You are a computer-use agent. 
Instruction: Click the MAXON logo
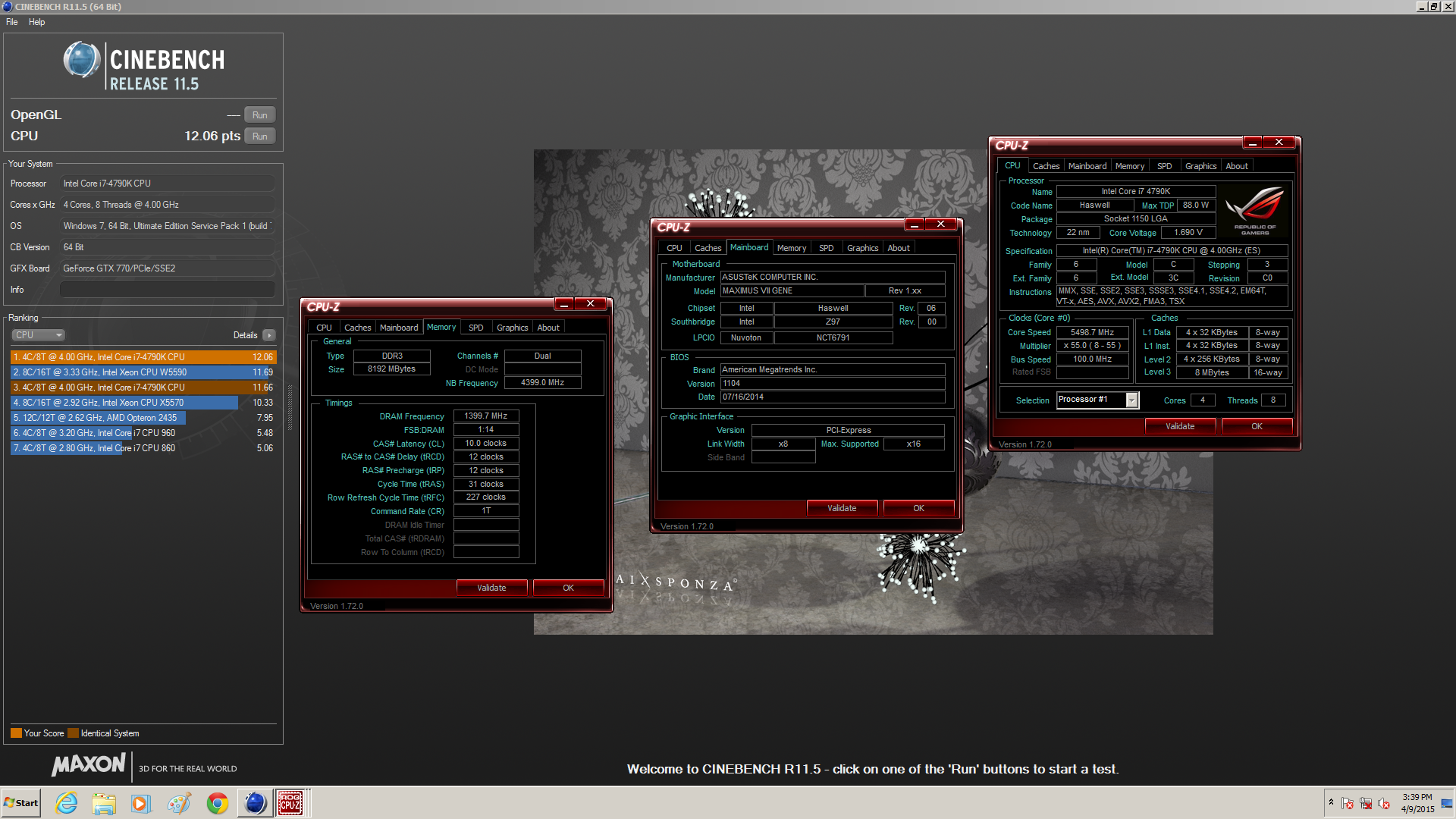pyautogui.click(x=89, y=764)
